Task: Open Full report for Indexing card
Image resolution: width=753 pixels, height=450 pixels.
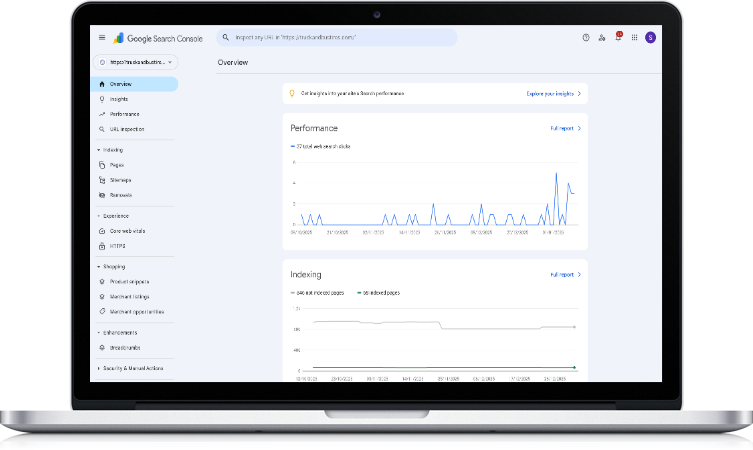Action: [565, 274]
